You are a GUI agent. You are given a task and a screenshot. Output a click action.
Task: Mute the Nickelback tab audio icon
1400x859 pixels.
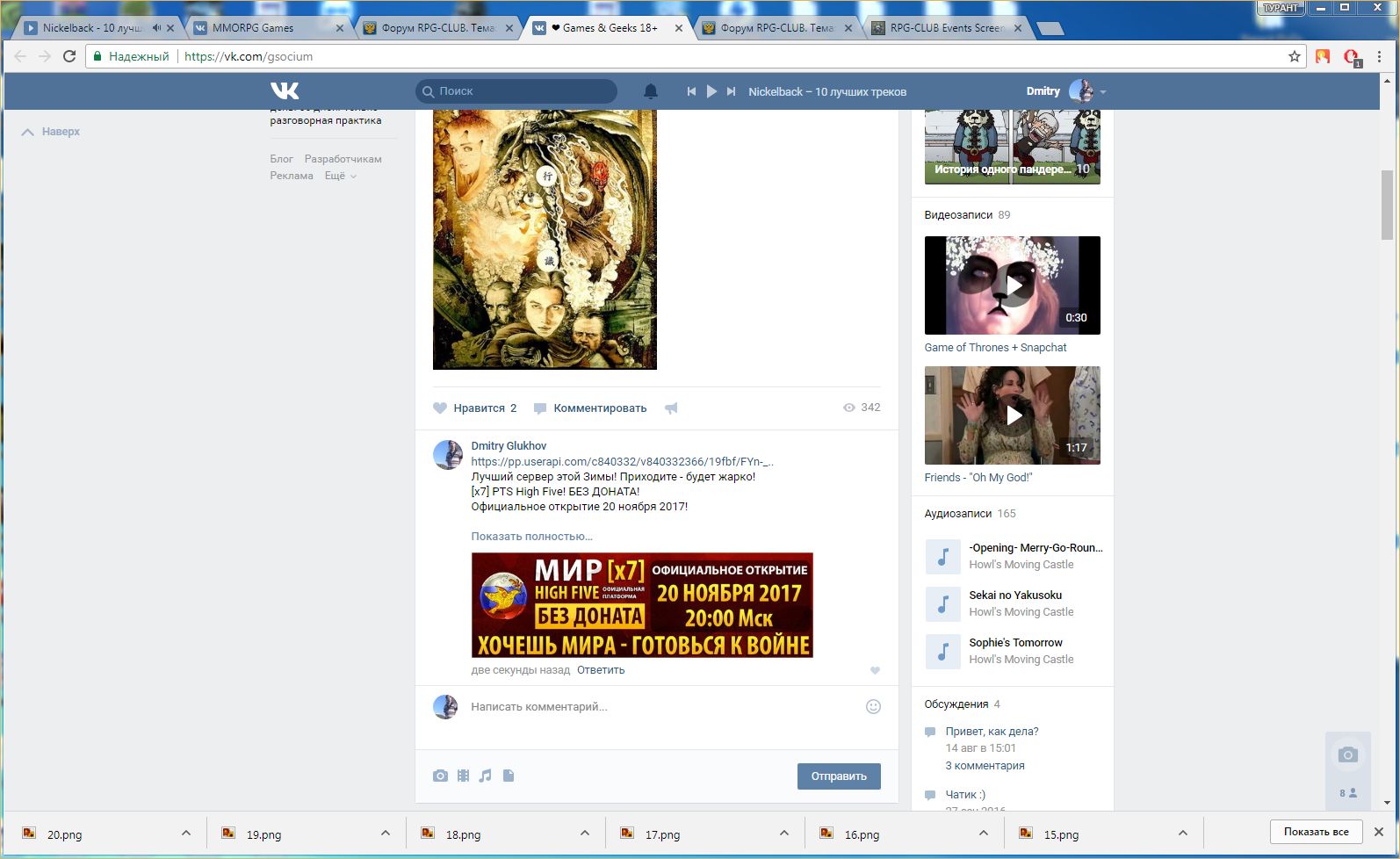[x=156, y=28]
